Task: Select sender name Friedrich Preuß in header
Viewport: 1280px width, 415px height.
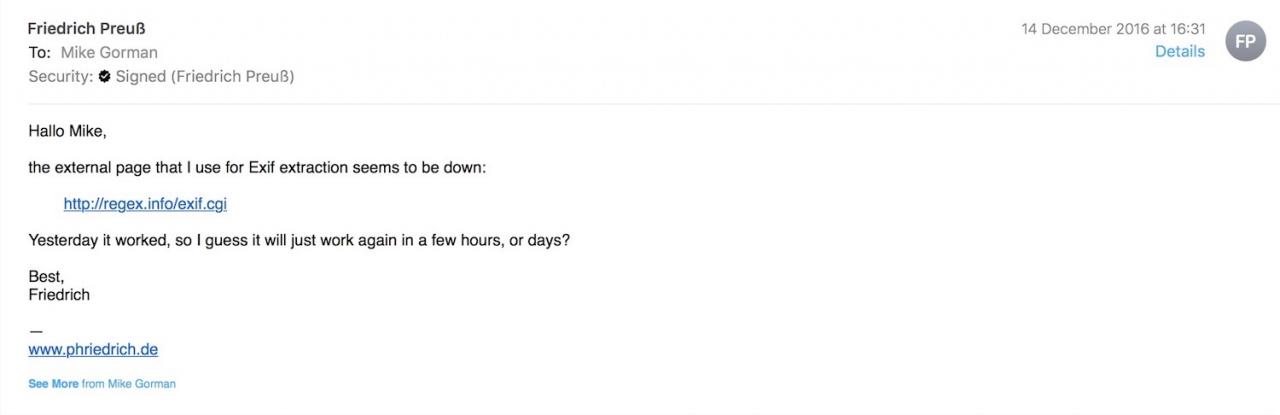Action: (86, 28)
